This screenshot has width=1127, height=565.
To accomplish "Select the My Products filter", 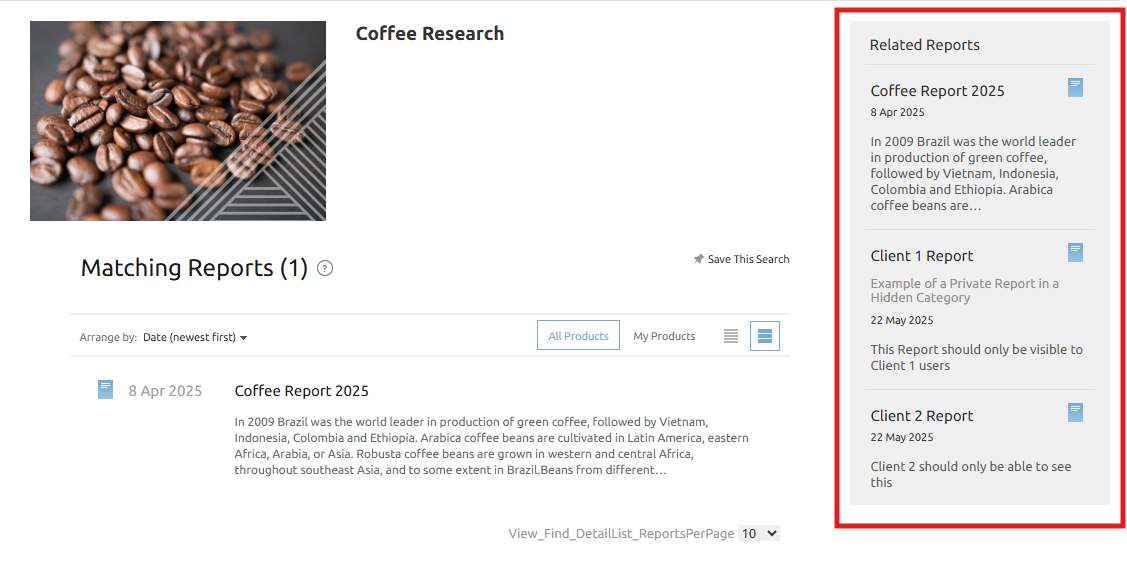I will click(x=664, y=336).
